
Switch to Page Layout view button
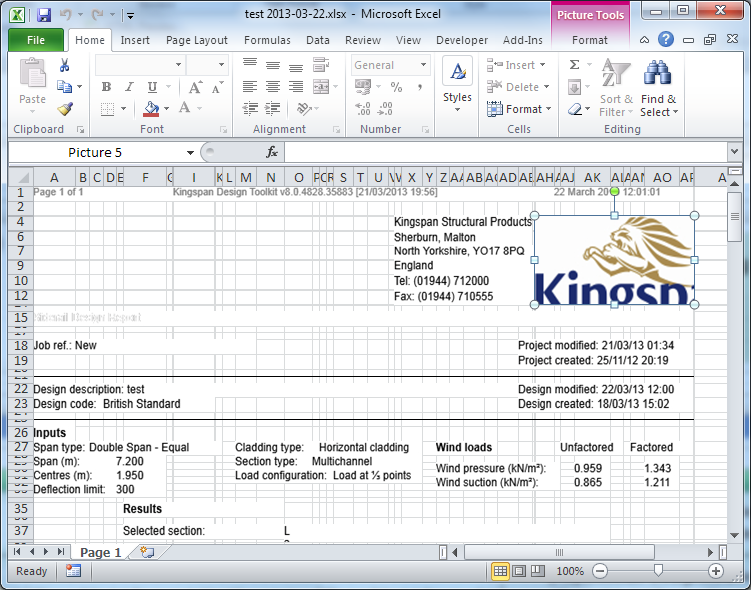[519, 571]
